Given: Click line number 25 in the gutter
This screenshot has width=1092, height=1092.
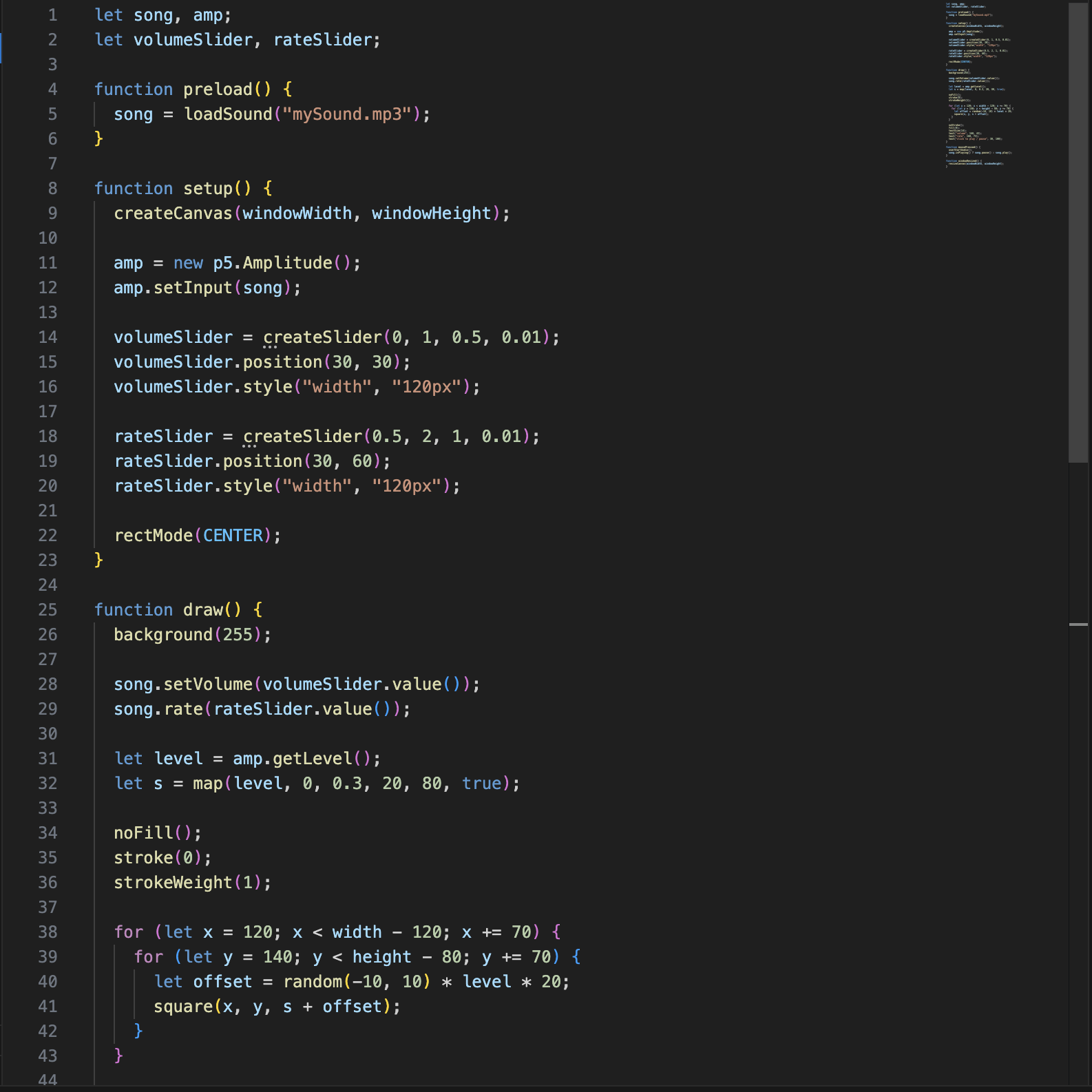Looking at the screenshot, I should 48,610.
